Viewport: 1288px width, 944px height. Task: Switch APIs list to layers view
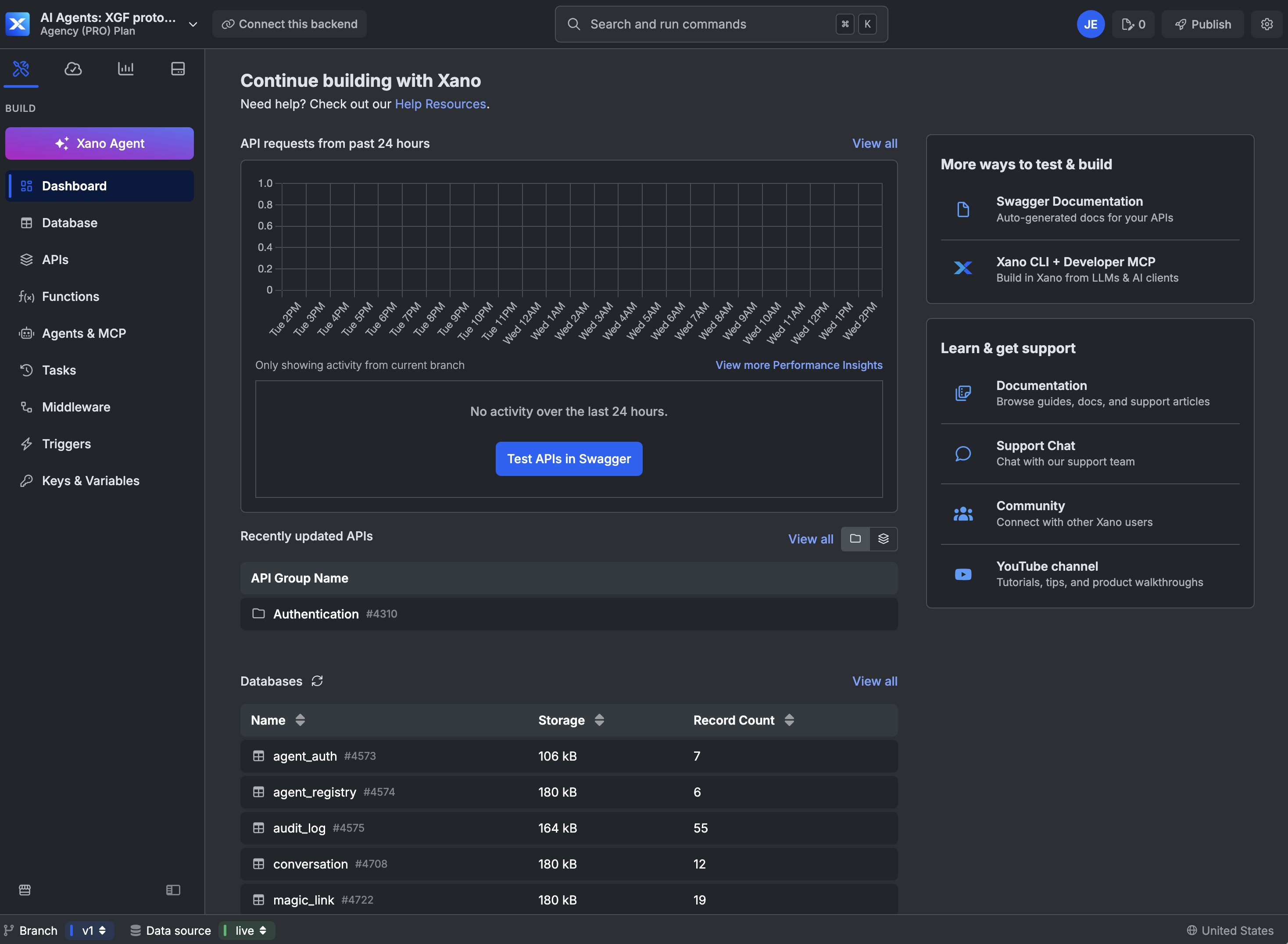pos(884,539)
